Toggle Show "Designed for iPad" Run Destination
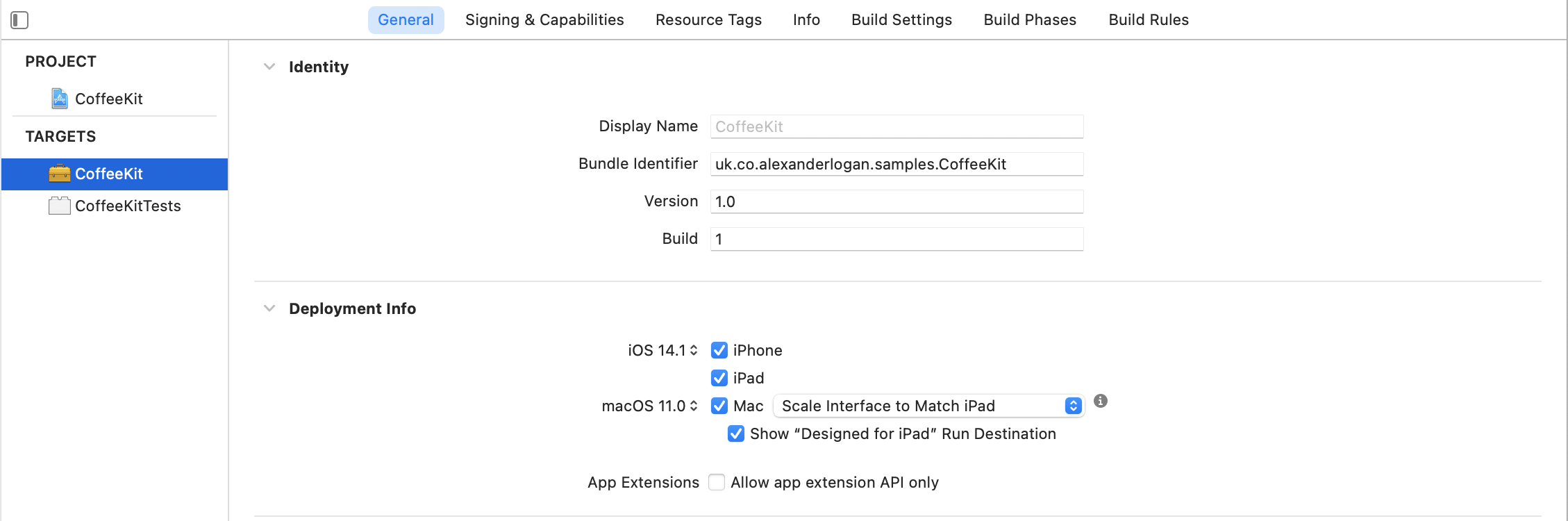Image resolution: width=1568 pixels, height=521 pixels. pos(736,433)
